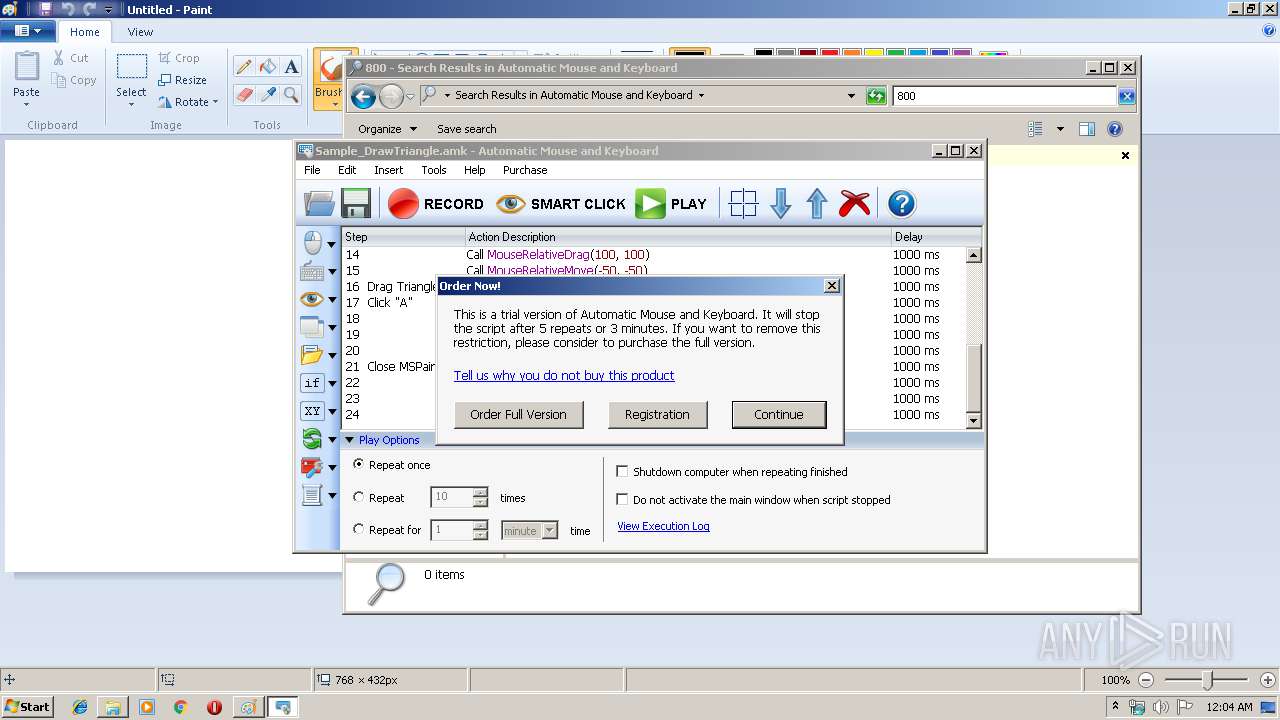Move step up with blue up arrow
The width and height of the screenshot is (1280, 720).
(817, 204)
